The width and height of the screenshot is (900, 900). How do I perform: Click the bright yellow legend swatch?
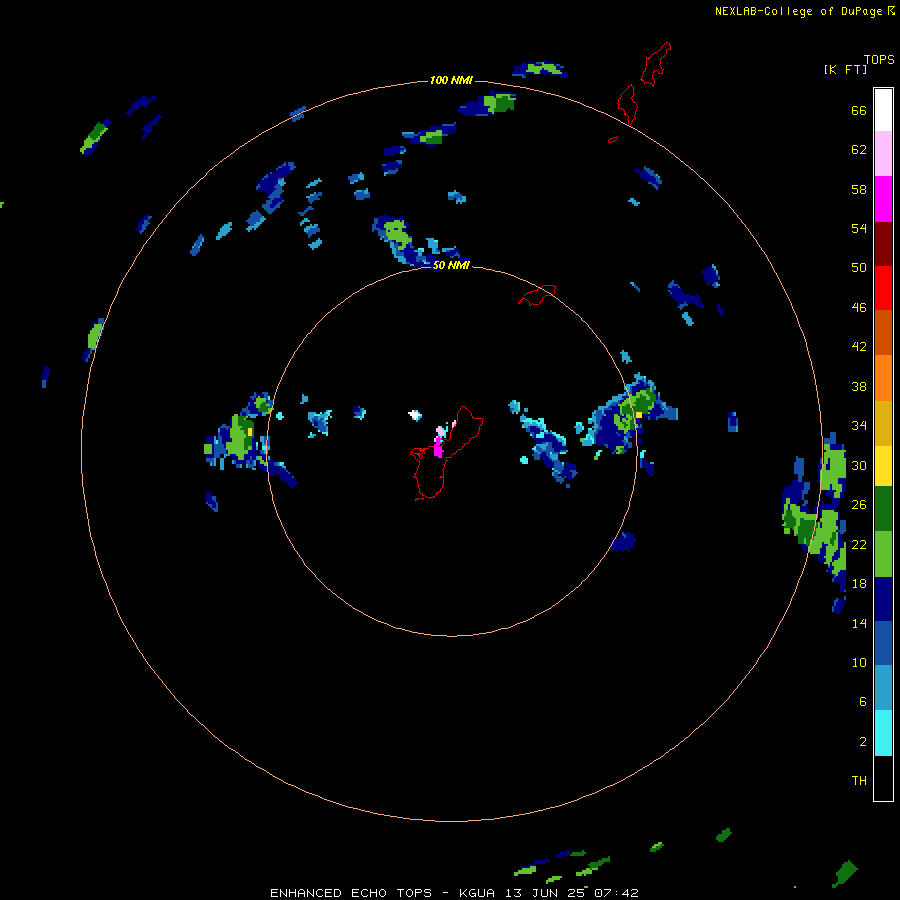[x=883, y=466]
